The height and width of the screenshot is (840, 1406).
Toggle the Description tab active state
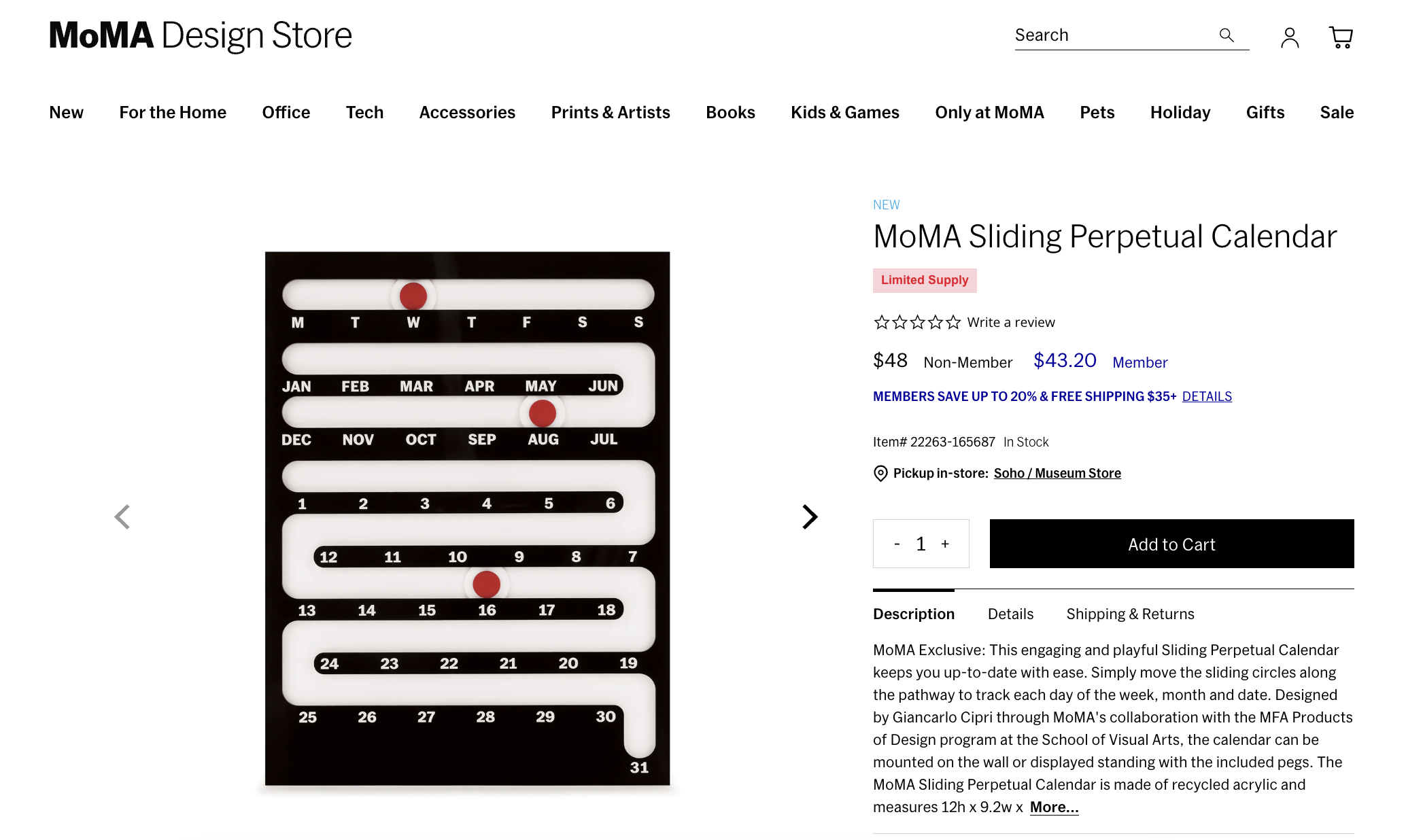pos(913,613)
